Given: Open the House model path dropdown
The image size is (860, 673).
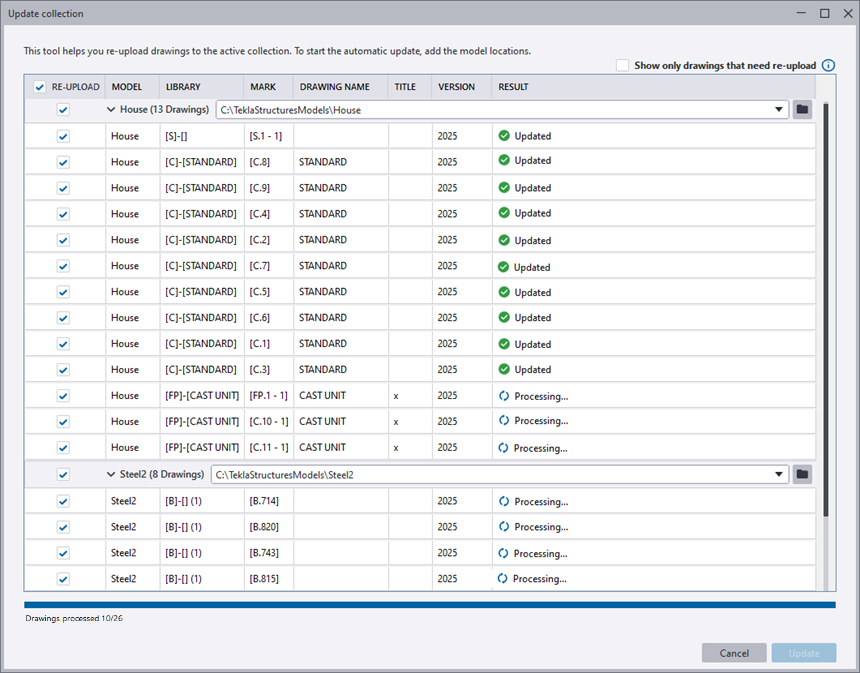Looking at the screenshot, I should pyautogui.click(x=778, y=110).
